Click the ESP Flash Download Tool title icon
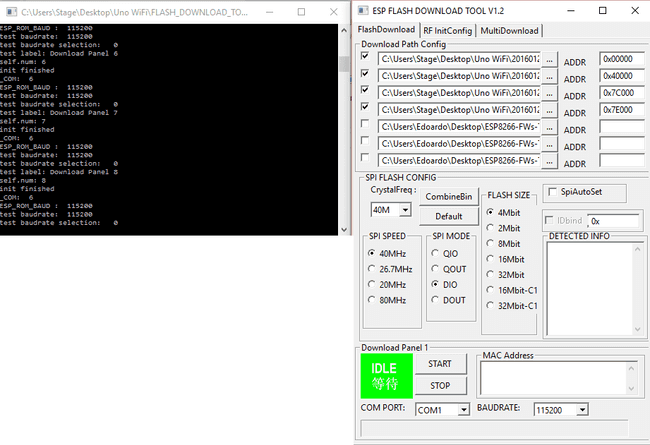Image resolution: width=650 pixels, height=445 pixels. point(364,10)
